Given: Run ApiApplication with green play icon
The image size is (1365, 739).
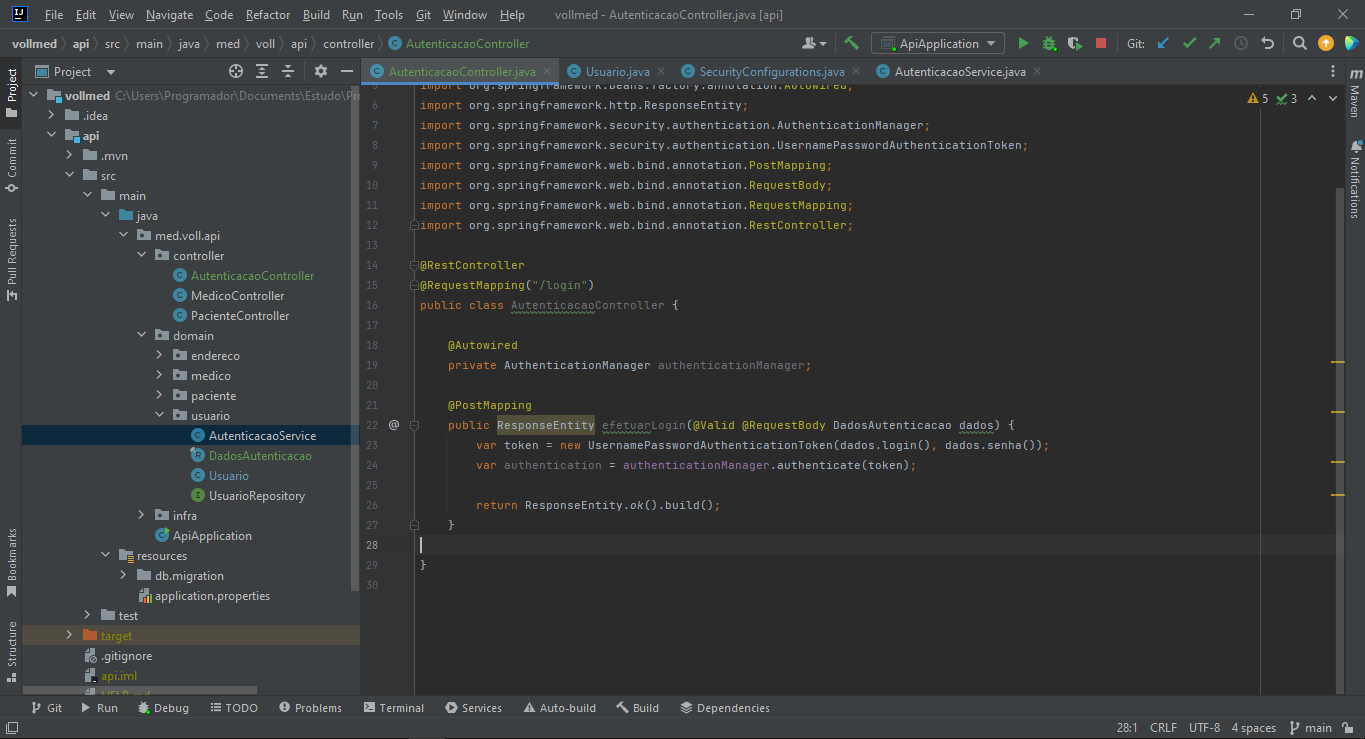Looking at the screenshot, I should pos(1023,43).
